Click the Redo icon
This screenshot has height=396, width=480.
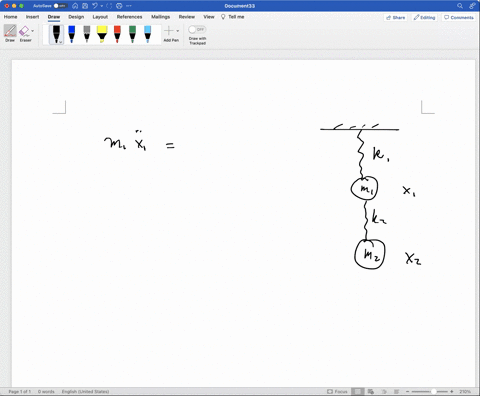coord(109,6)
